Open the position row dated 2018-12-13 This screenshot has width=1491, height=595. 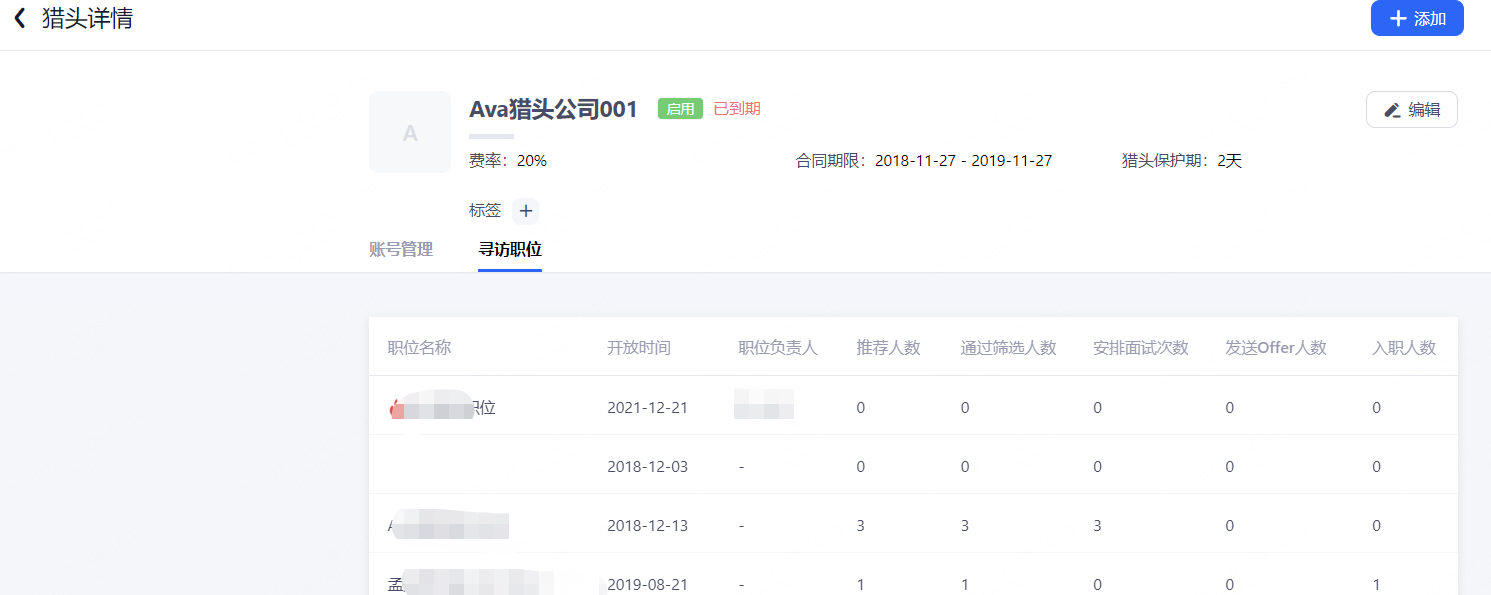pyautogui.click(x=450, y=525)
